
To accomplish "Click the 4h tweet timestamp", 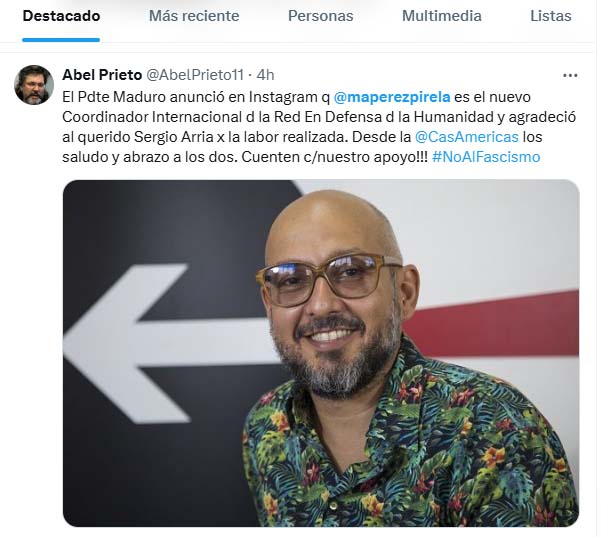I will [x=265, y=75].
